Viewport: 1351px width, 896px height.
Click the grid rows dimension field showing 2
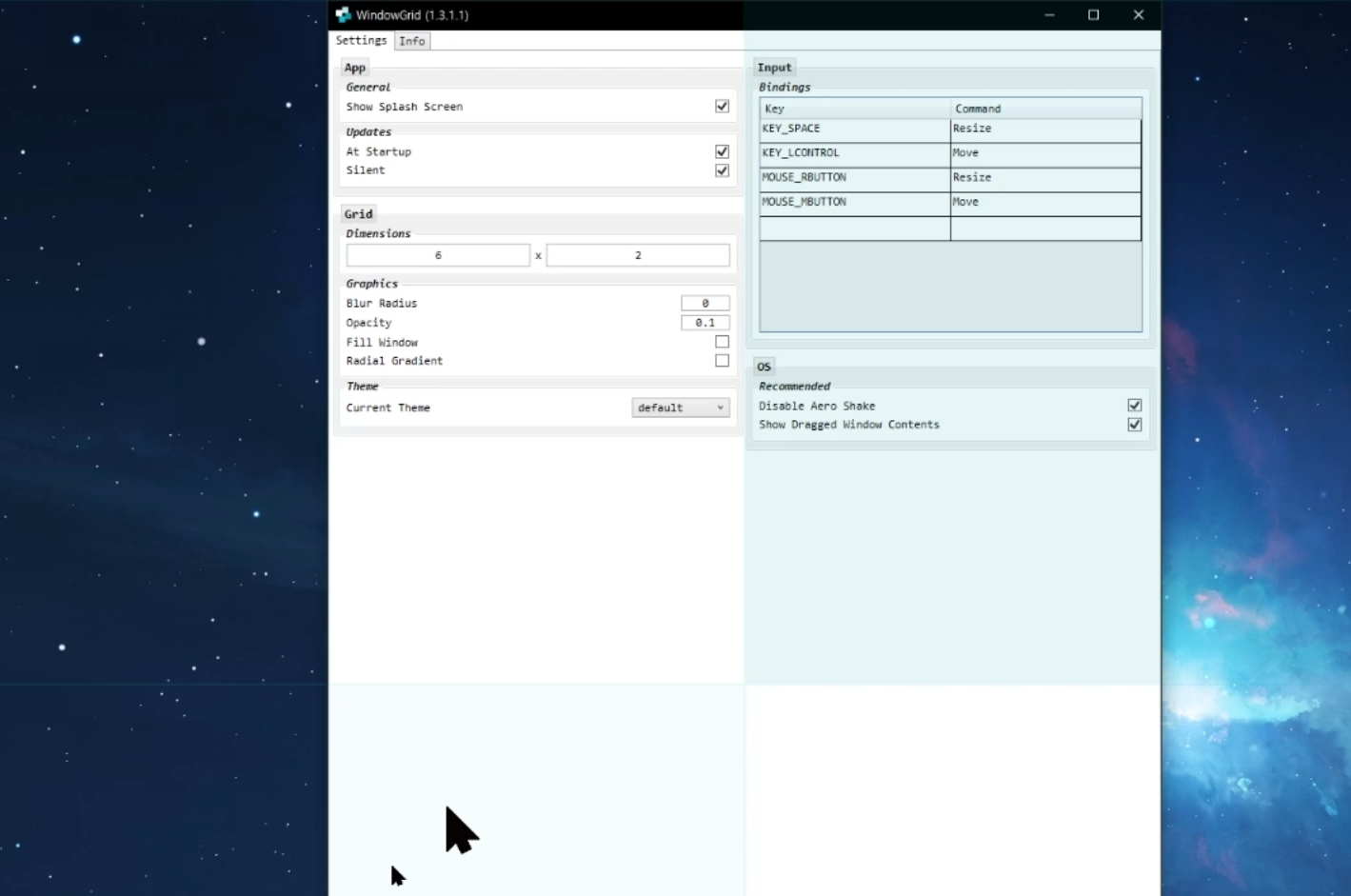638,255
